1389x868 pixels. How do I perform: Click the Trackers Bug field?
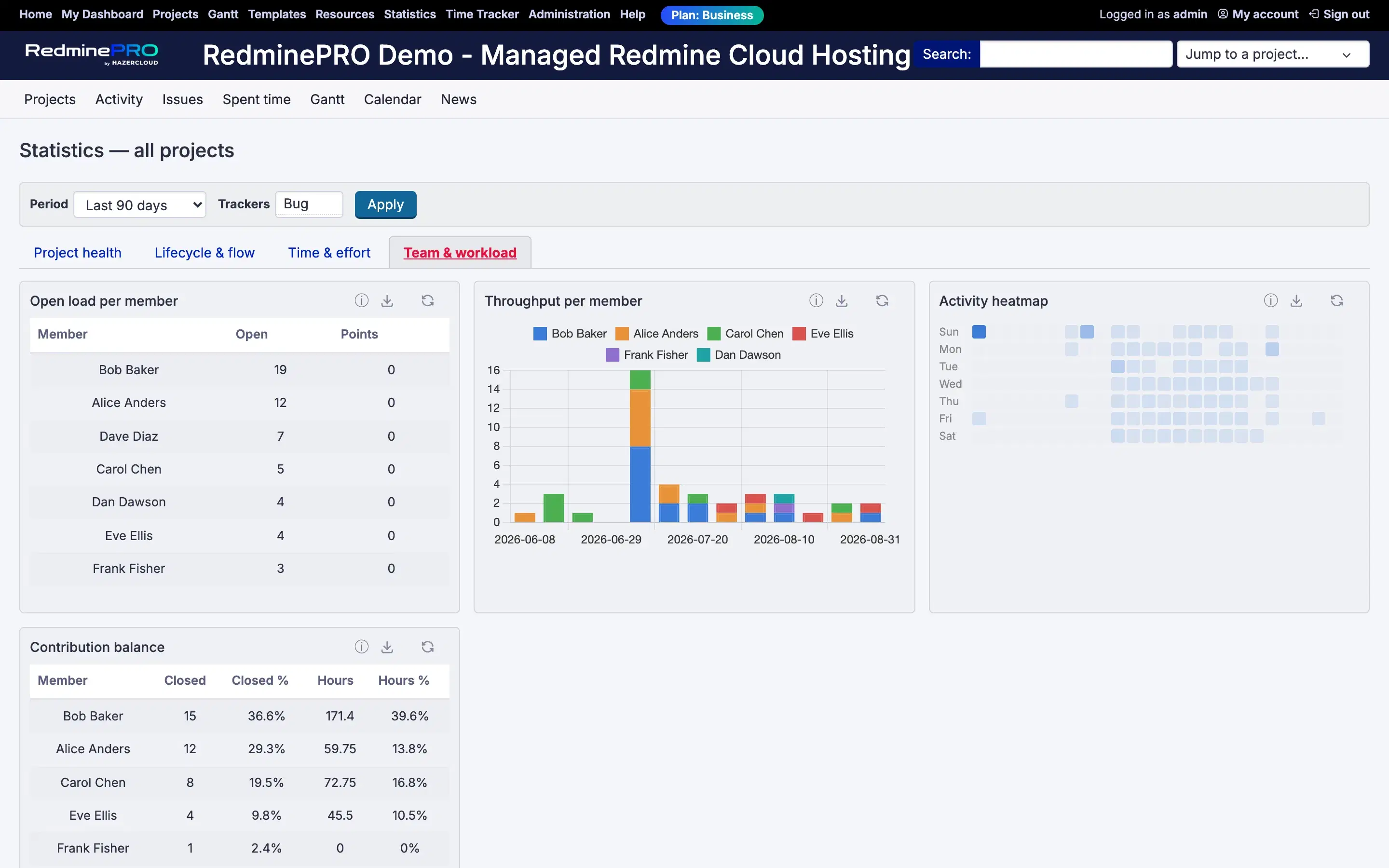309,204
